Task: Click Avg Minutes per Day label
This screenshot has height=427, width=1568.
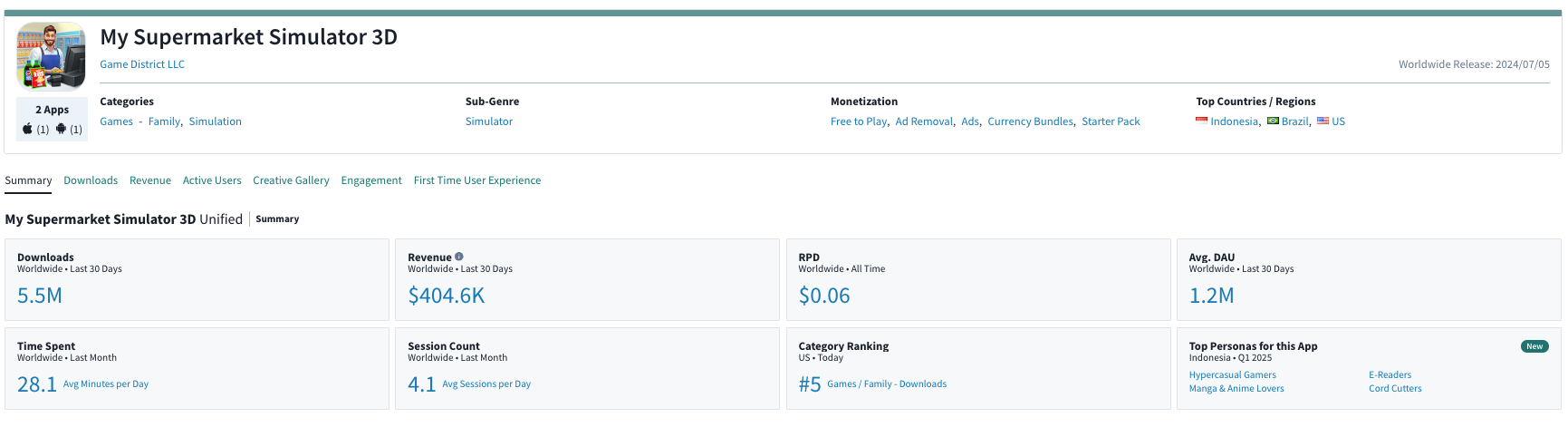Action: pos(106,384)
